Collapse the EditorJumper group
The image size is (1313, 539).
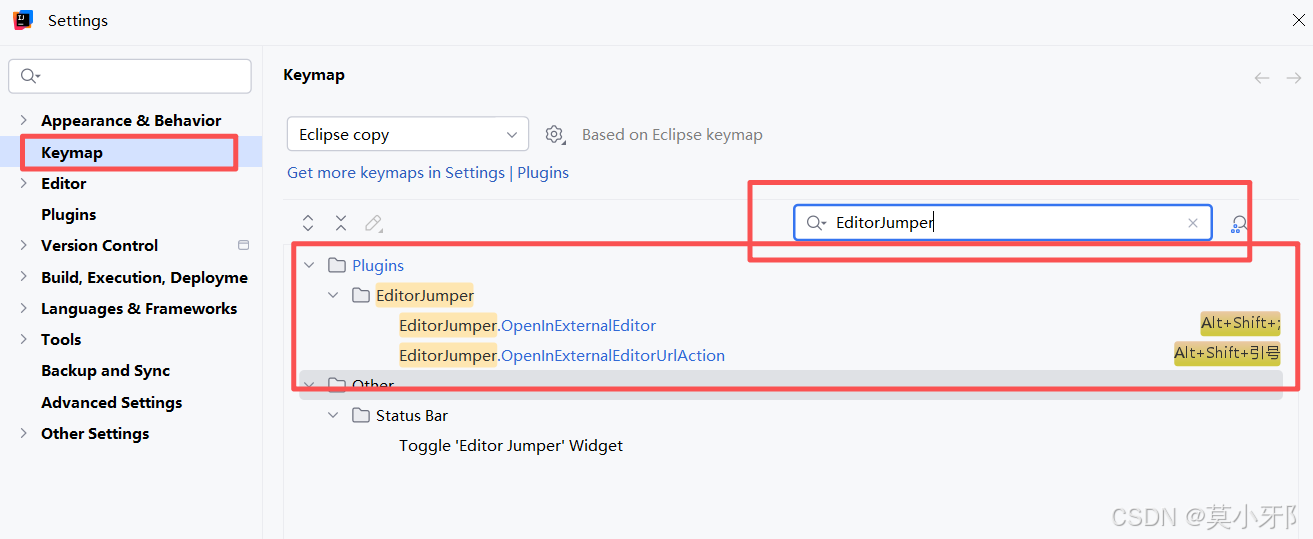coord(333,295)
